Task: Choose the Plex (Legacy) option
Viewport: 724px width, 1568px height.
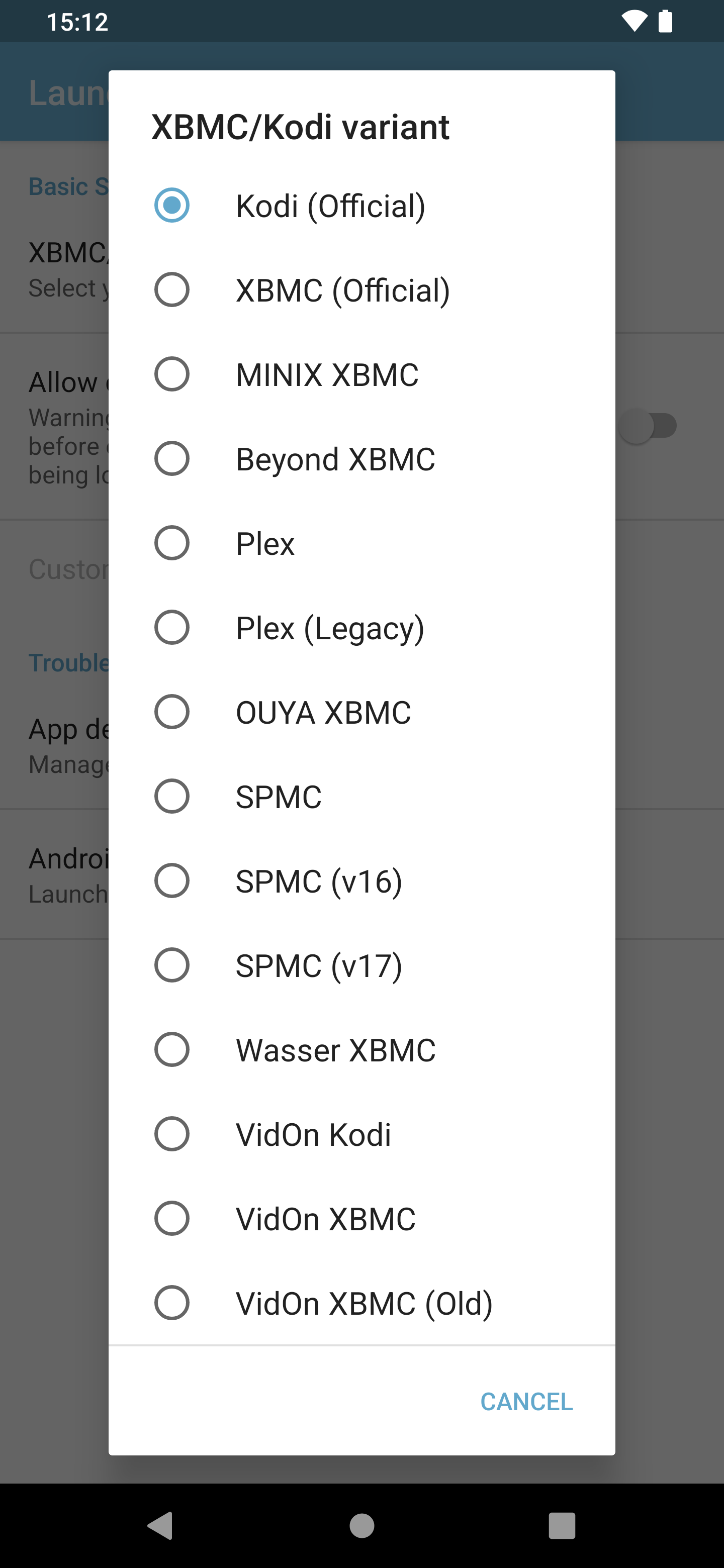Action: (x=172, y=628)
